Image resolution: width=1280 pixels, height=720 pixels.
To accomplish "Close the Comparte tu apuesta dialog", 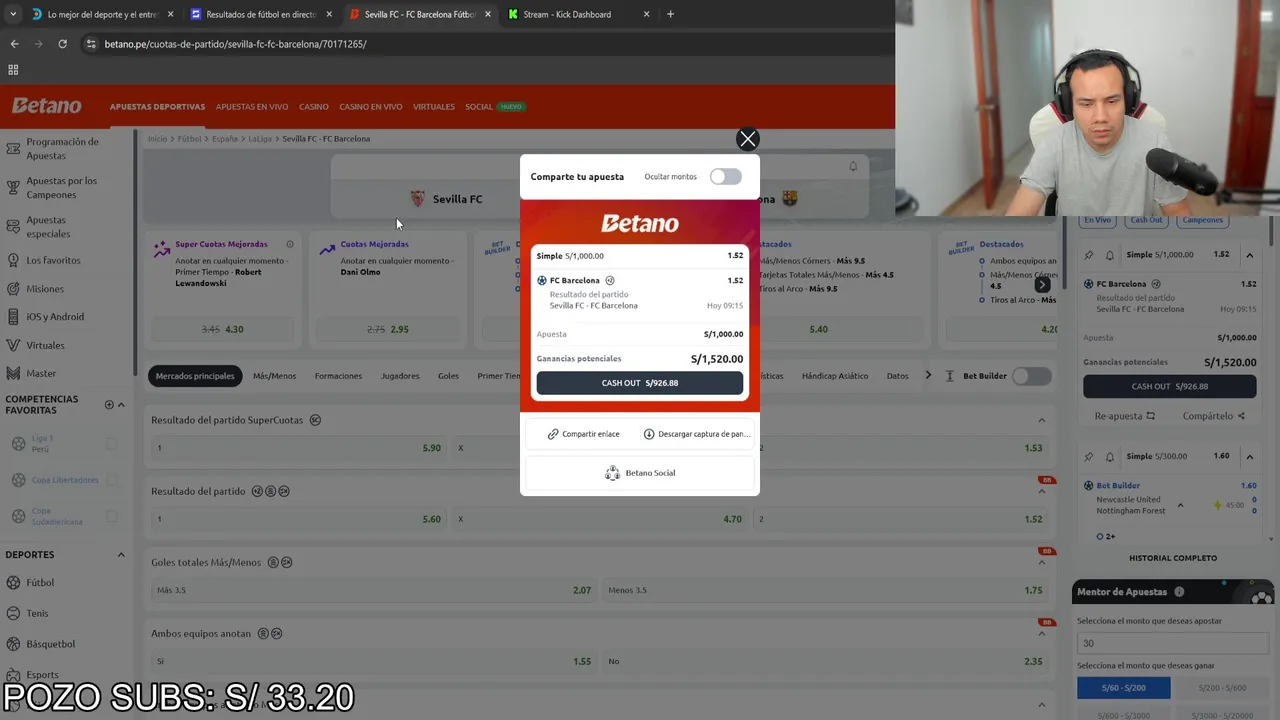I will 747,139.
